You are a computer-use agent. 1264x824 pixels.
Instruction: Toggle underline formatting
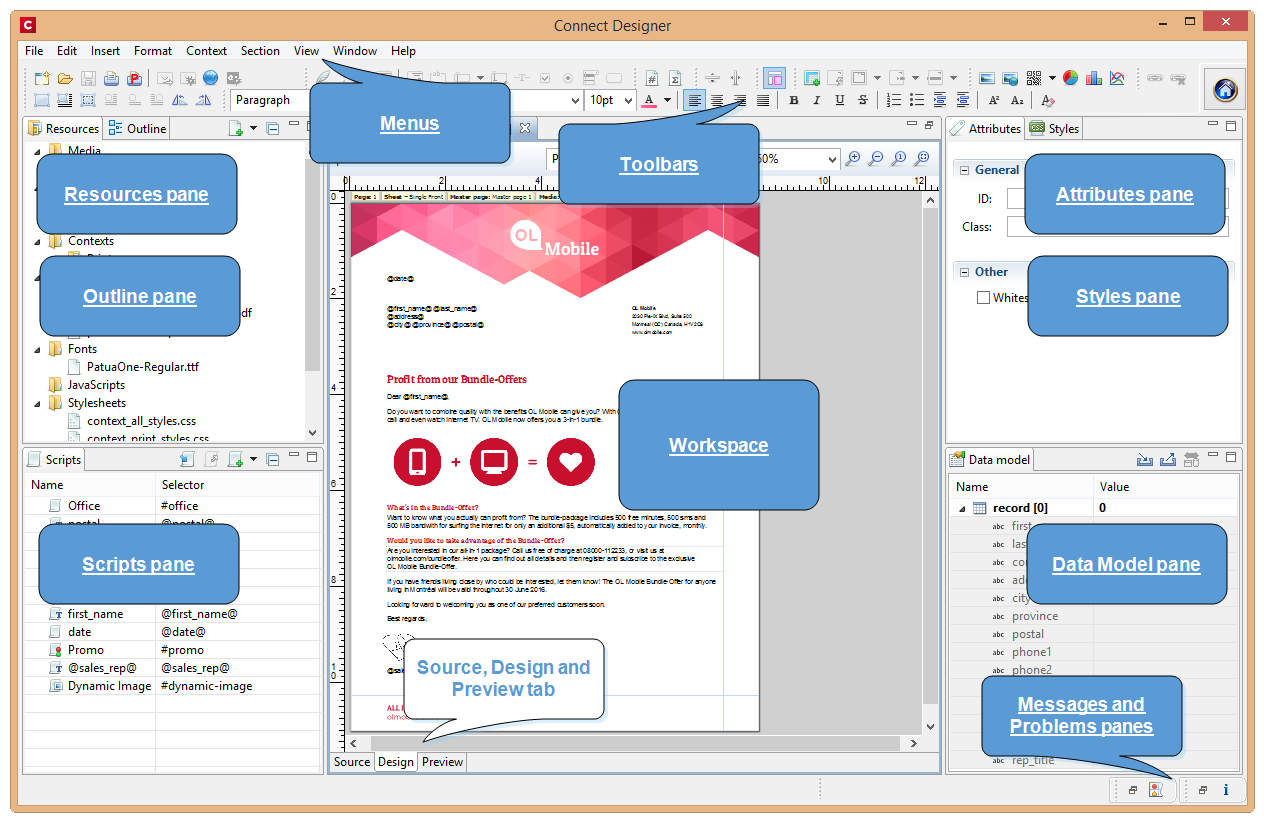pyautogui.click(x=840, y=100)
